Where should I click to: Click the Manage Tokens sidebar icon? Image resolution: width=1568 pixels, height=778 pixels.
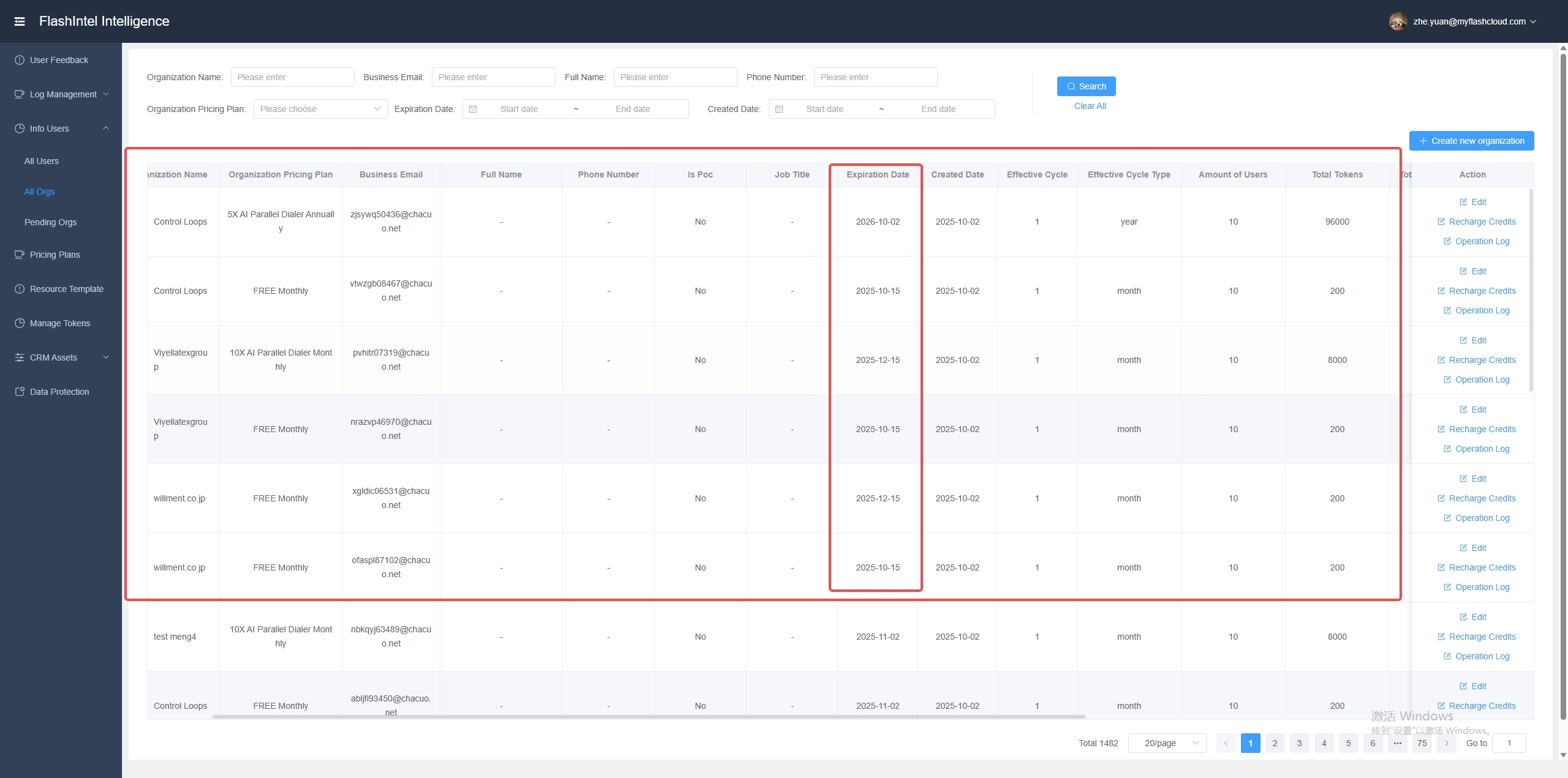[20, 323]
